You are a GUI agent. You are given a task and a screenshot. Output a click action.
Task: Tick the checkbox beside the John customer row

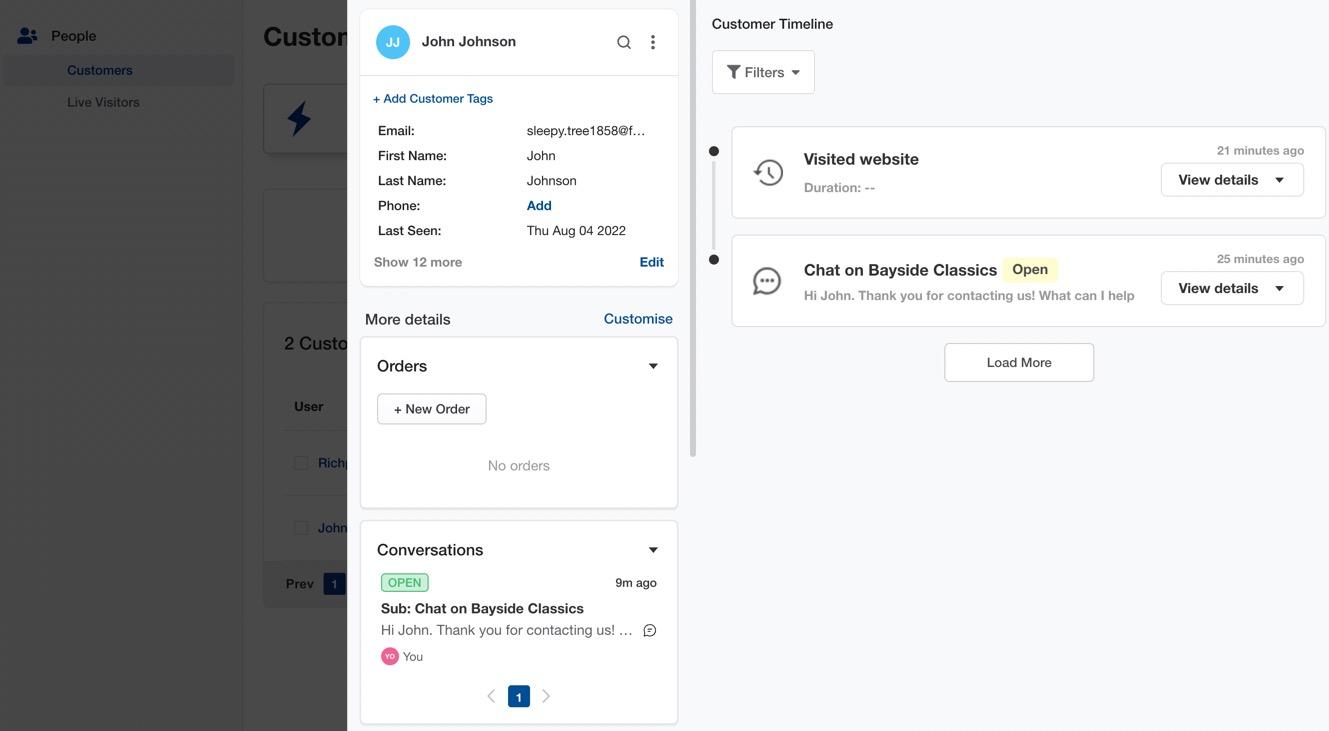pyautogui.click(x=301, y=528)
